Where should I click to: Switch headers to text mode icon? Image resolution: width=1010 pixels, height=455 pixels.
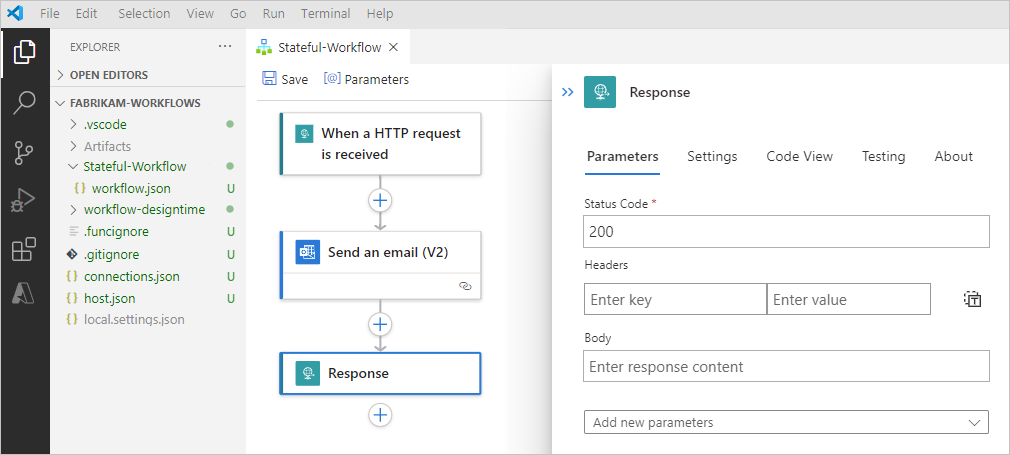tap(972, 299)
